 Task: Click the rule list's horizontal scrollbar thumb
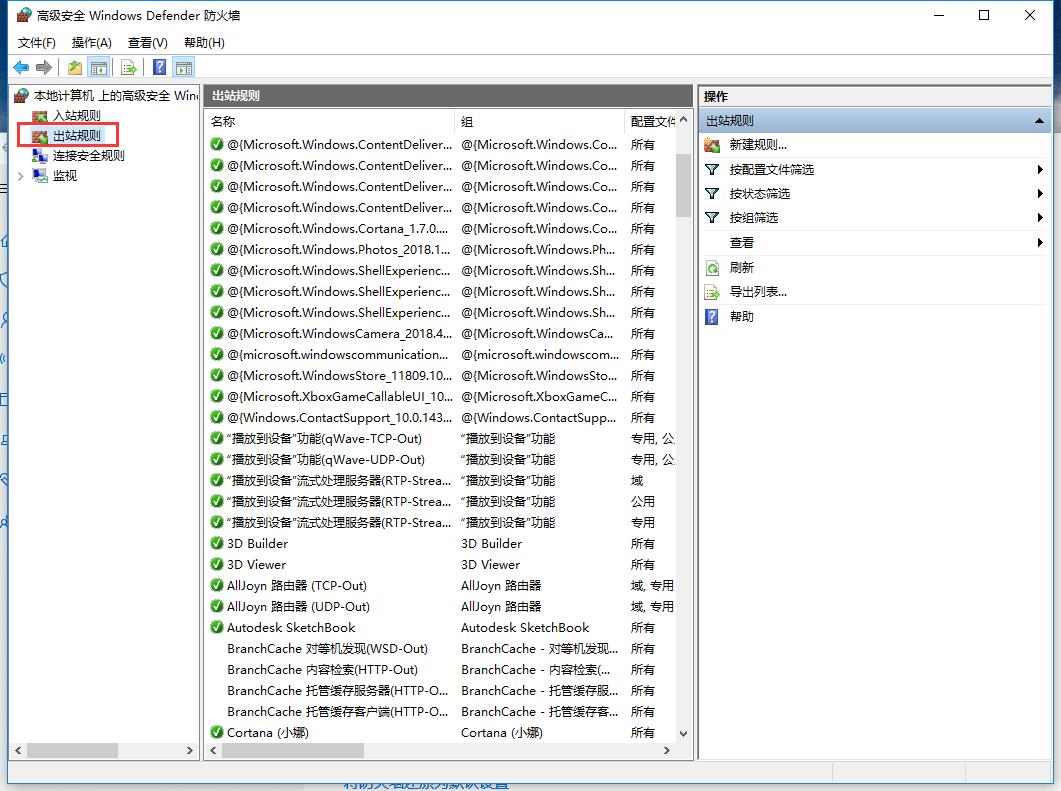(x=292, y=750)
